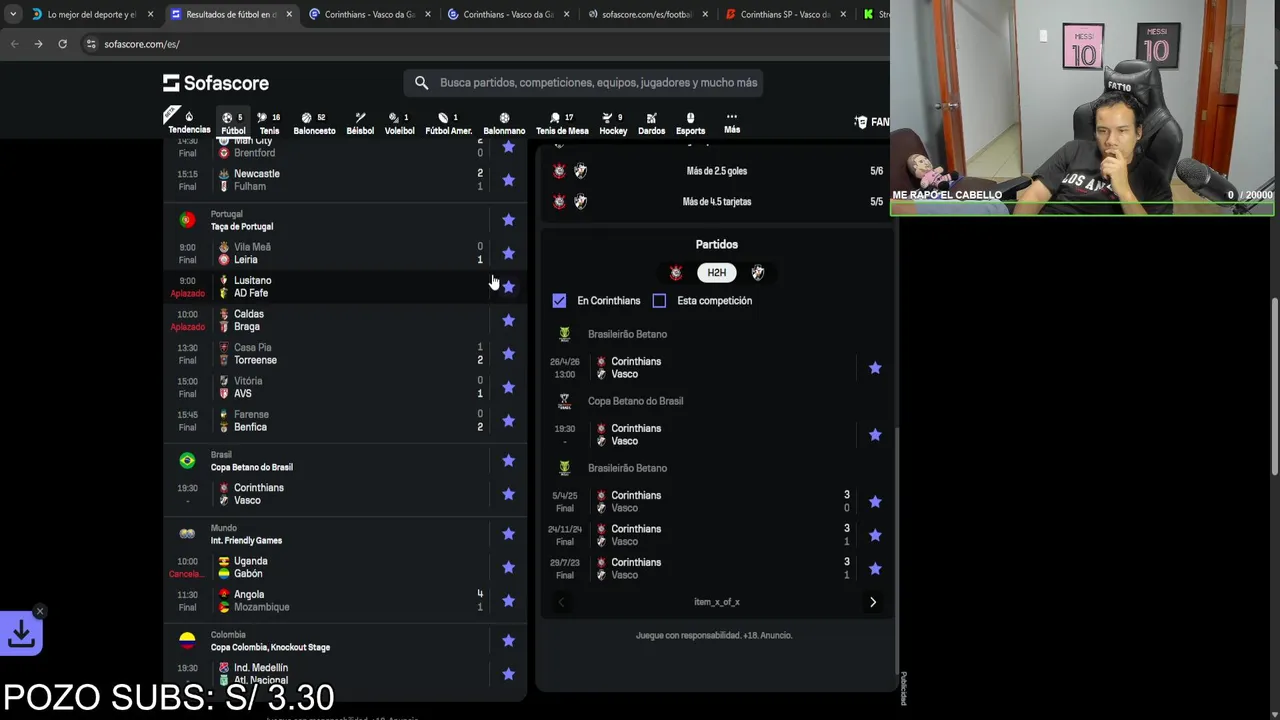Select the Béisbol sport category
This screenshot has height=720, width=1280.
[x=360, y=123]
